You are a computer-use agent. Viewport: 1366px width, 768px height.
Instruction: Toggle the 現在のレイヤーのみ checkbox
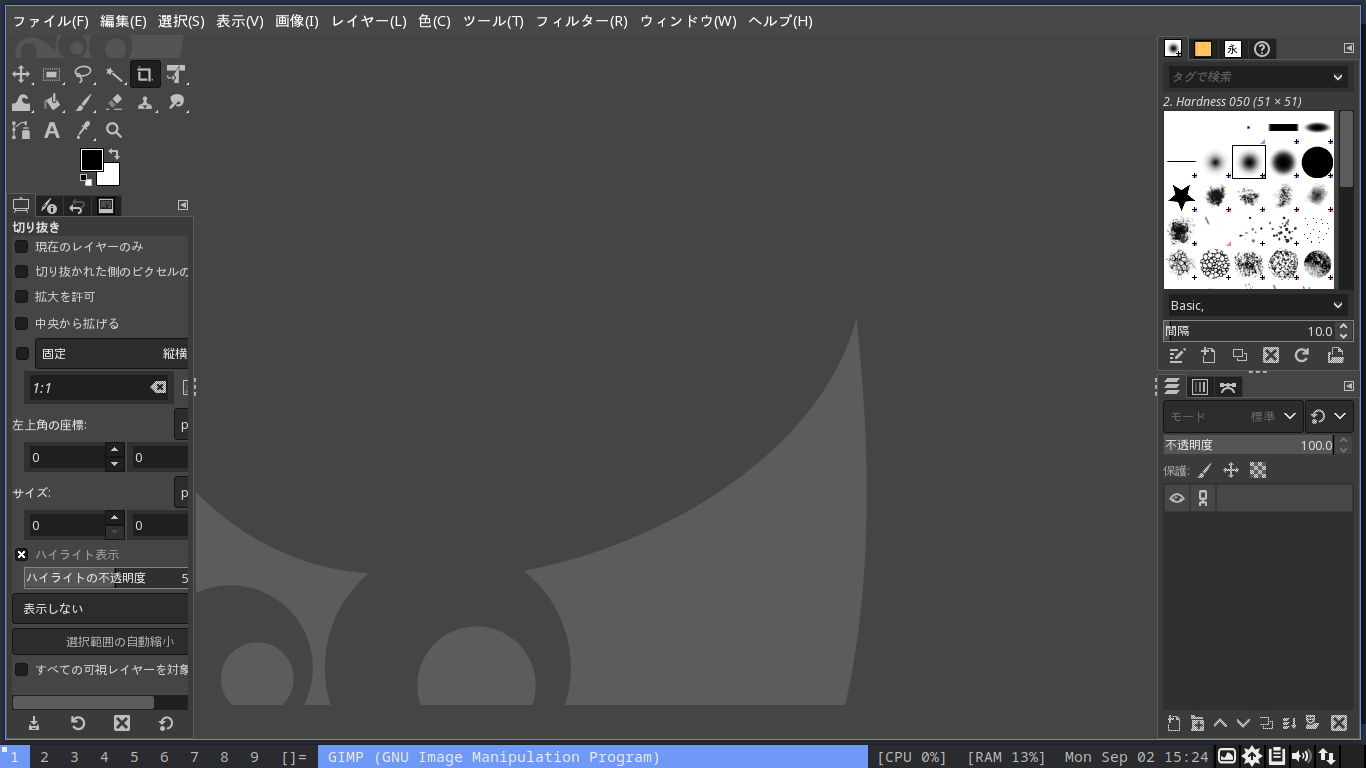pos(21,246)
